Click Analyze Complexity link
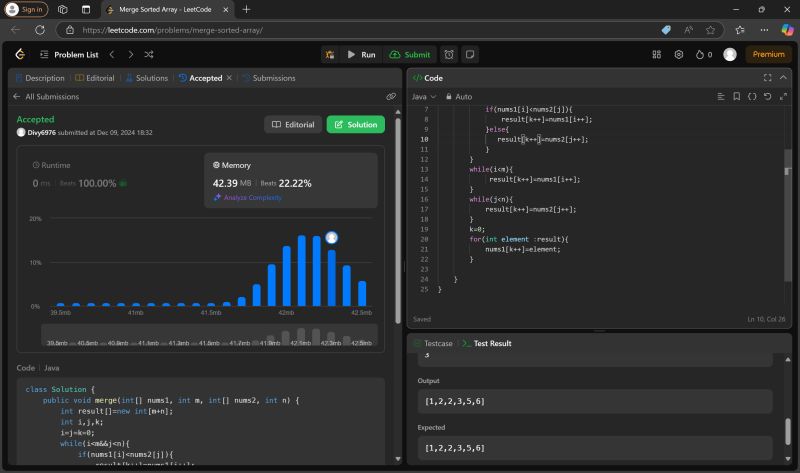This screenshot has height=473, width=800. point(247,197)
